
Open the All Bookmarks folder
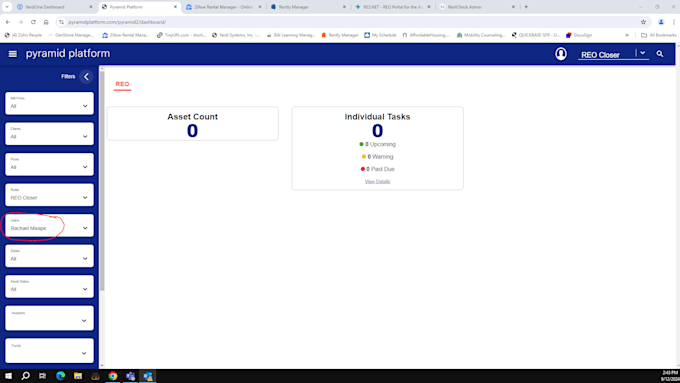click(x=659, y=35)
